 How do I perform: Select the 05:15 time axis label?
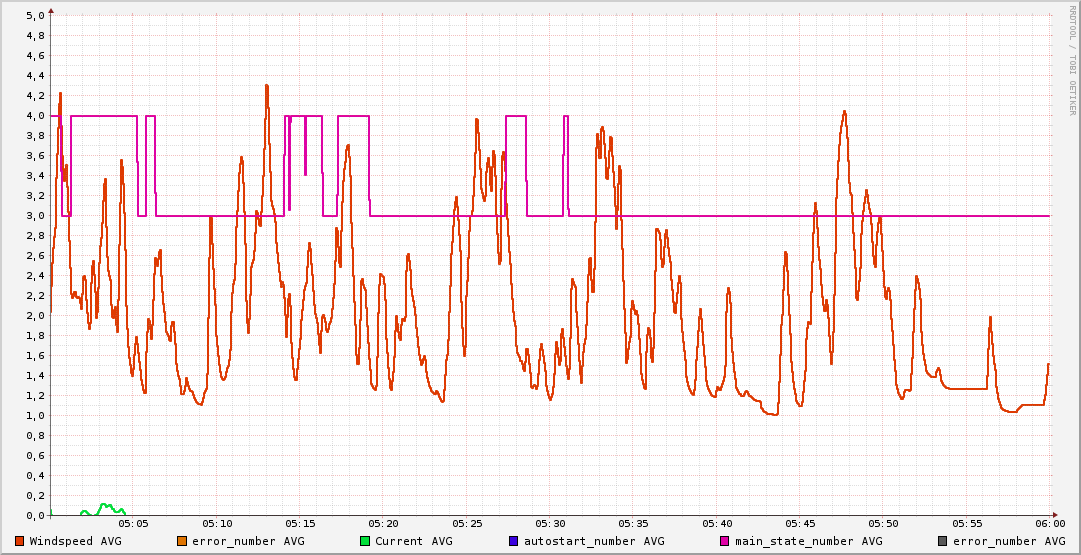pos(300,523)
